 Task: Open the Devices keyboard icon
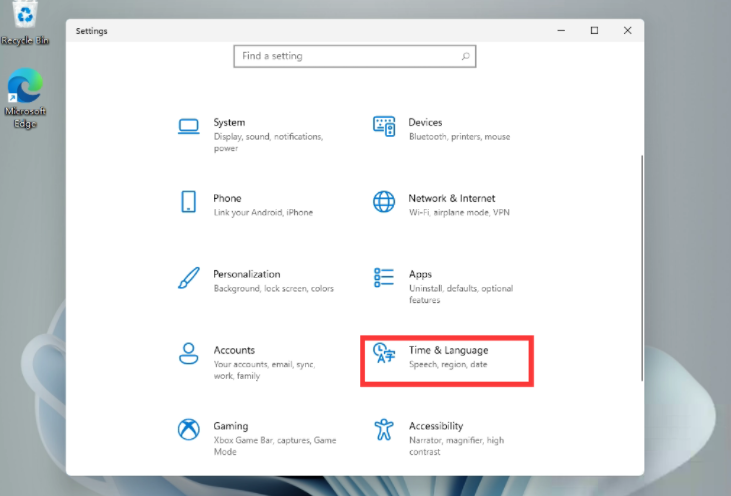[384, 126]
